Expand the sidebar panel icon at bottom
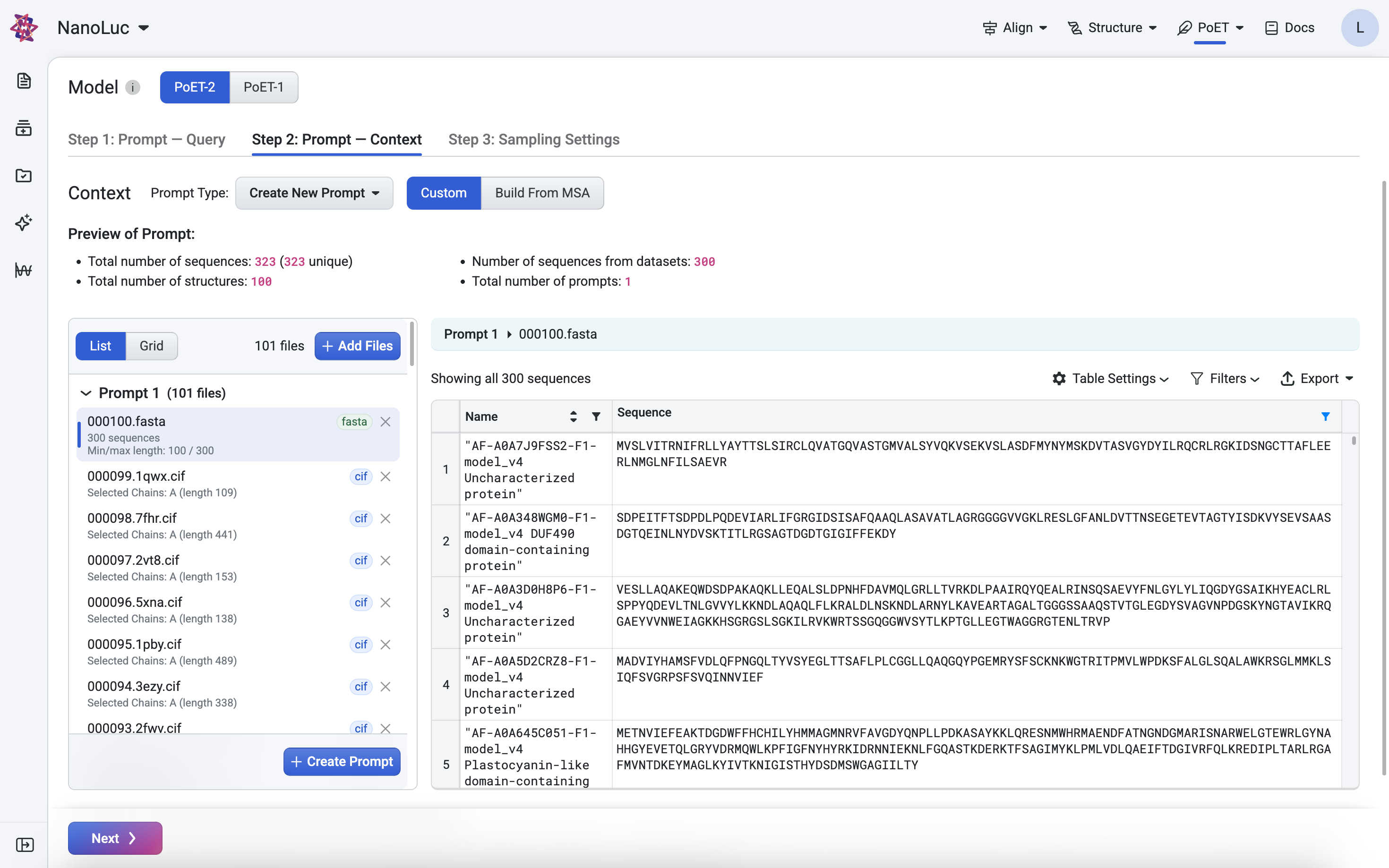The height and width of the screenshot is (868, 1389). pyautogui.click(x=25, y=844)
